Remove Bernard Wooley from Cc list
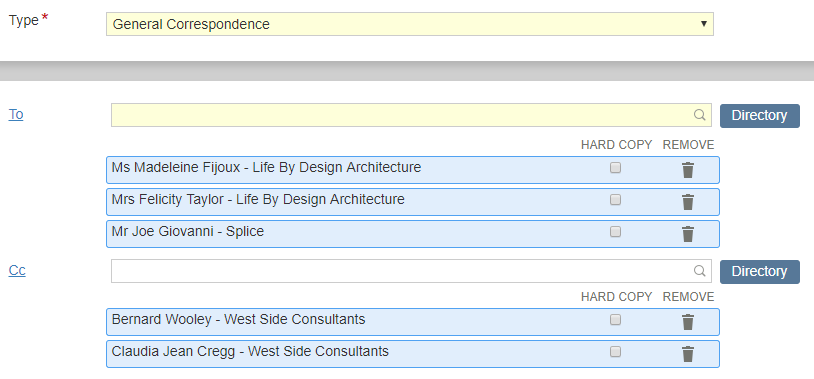This screenshot has height=379, width=814. [688, 322]
